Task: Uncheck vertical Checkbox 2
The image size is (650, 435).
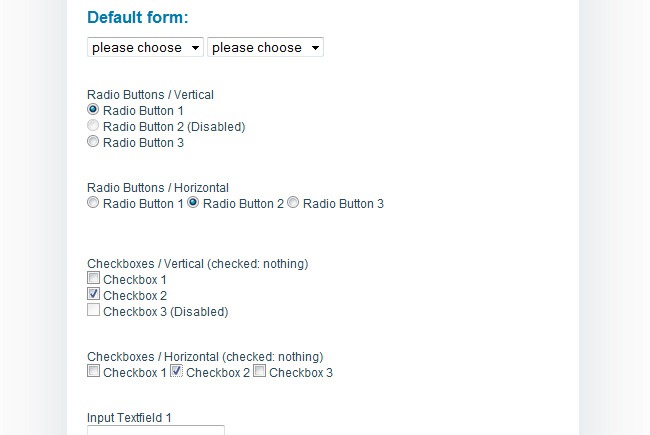Action: tap(93, 295)
